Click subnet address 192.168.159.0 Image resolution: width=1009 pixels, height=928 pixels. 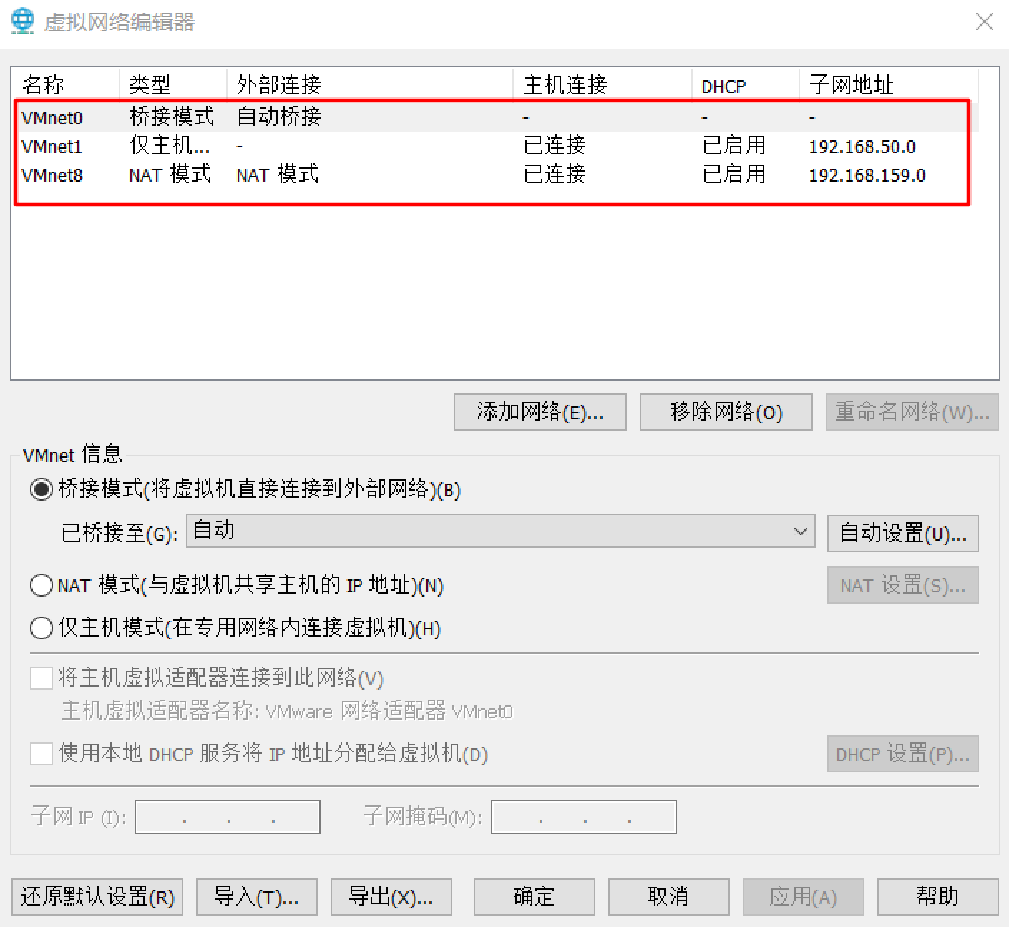pyautogui.click(x=867, y=176)
